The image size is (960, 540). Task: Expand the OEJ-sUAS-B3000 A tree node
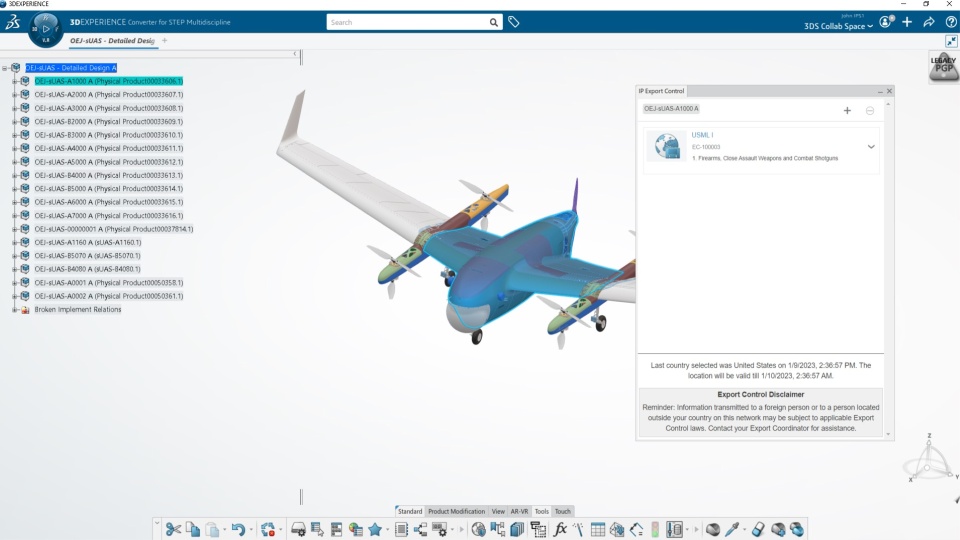(x=15, y=135)
